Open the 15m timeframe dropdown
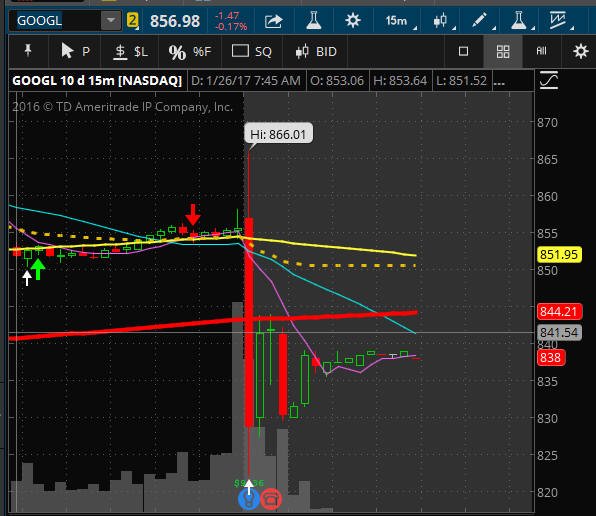Screen dimensions: 596x516 pyautogui.click(x=398, y=21)
